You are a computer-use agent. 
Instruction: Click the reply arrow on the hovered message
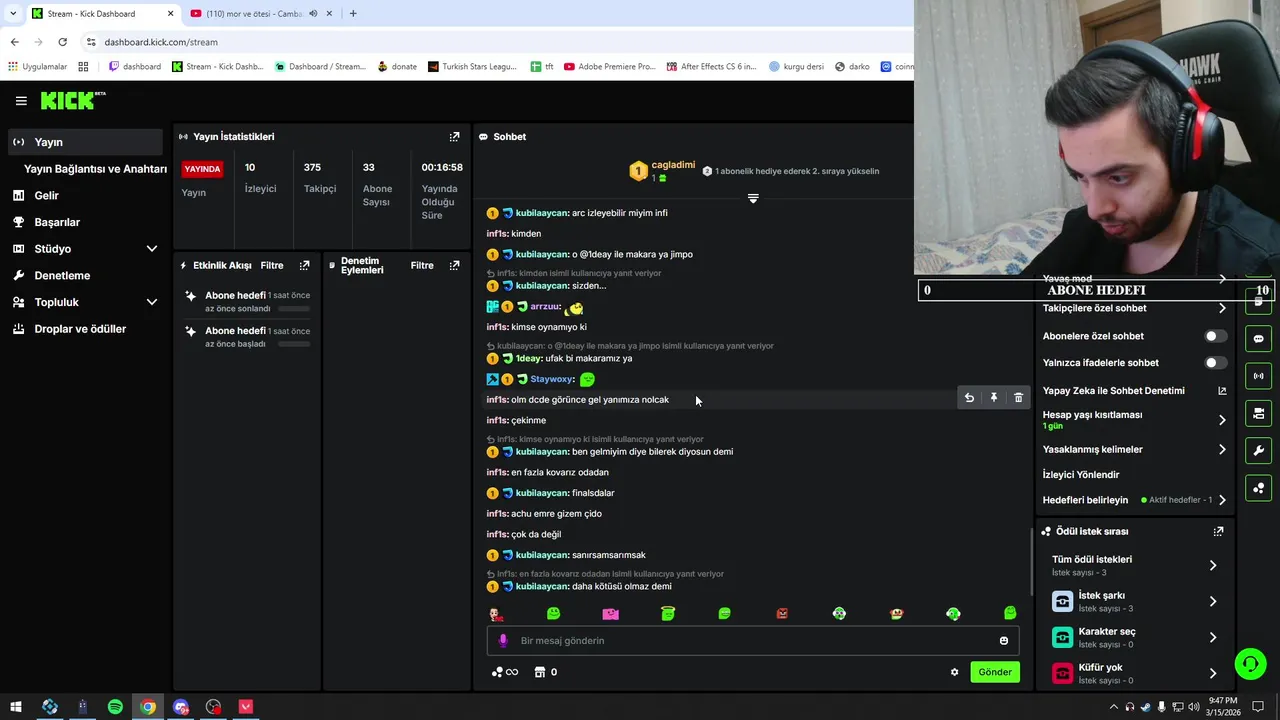coord(969,398)
